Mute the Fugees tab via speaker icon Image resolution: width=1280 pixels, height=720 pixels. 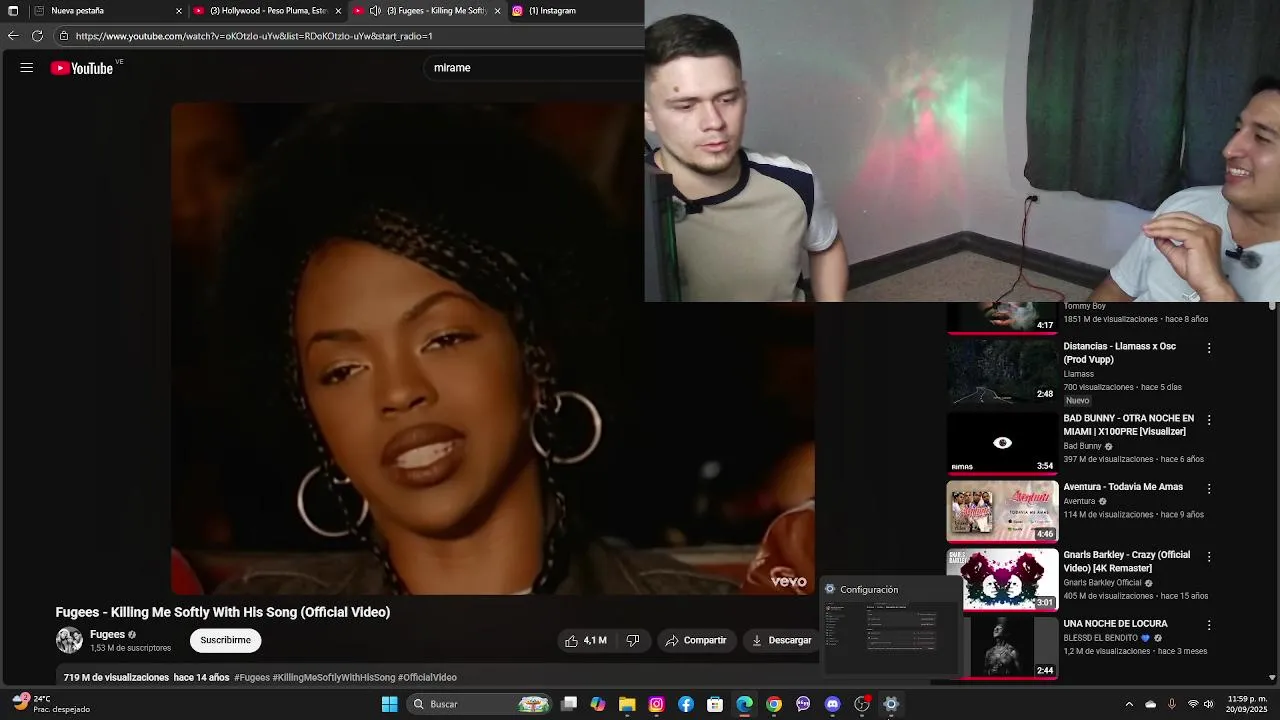click(x=375, y=11)
